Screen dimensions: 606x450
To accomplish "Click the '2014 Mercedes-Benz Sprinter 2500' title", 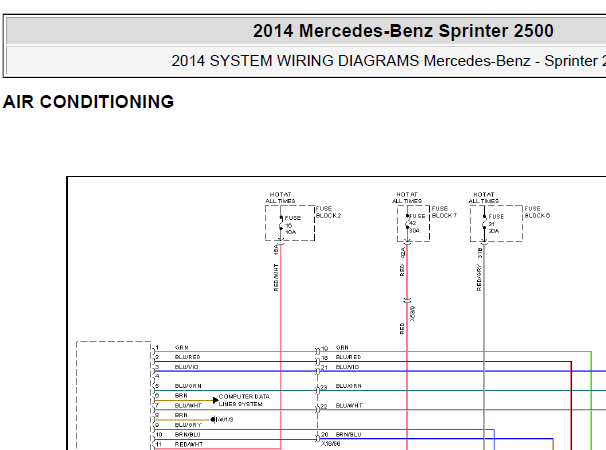I will pos(403,31).
